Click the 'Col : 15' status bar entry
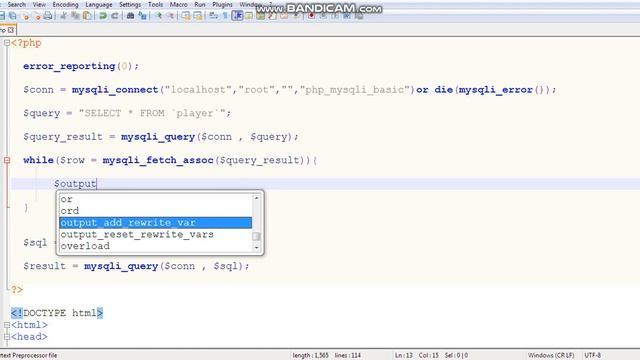The width and height of the screenshot is (640, 360). tap(428, 356)
